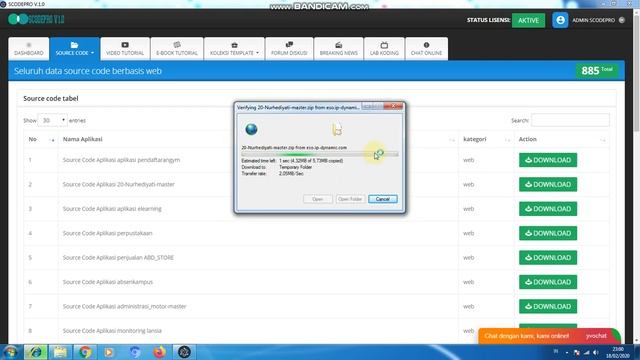This screenshot has height=360, width=640.
Task: Open Internet Explorer from taskbar
Action: coord(35,352)
